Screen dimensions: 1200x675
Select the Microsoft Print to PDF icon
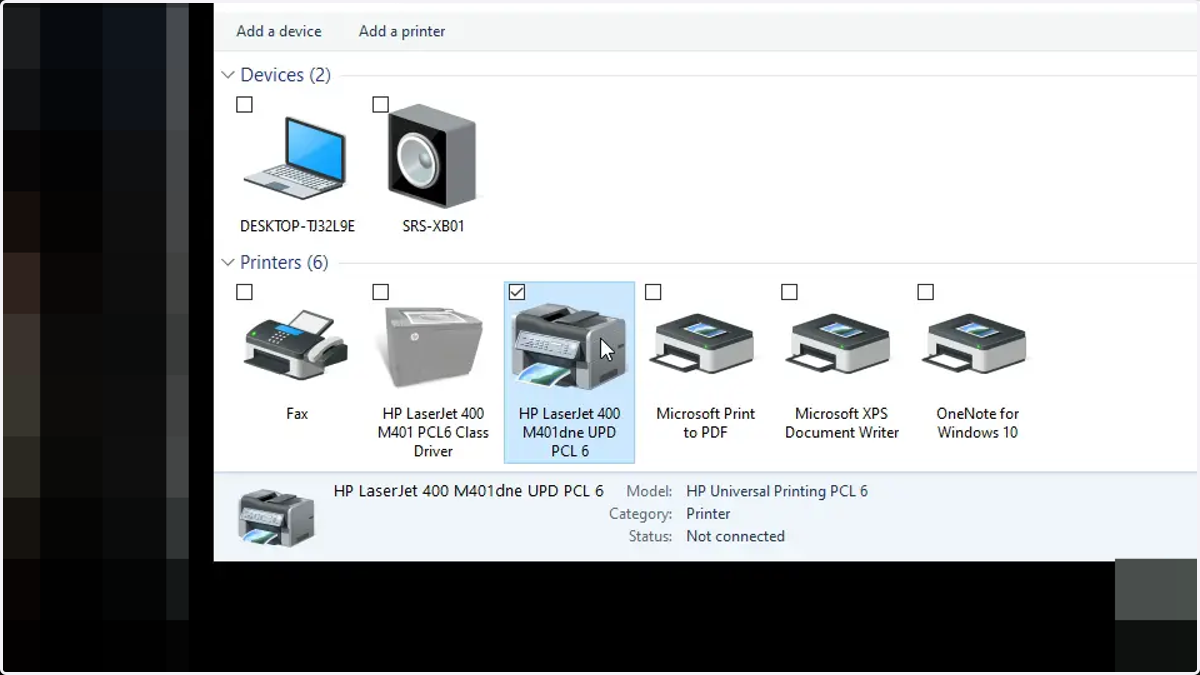(x=704, y=345)
